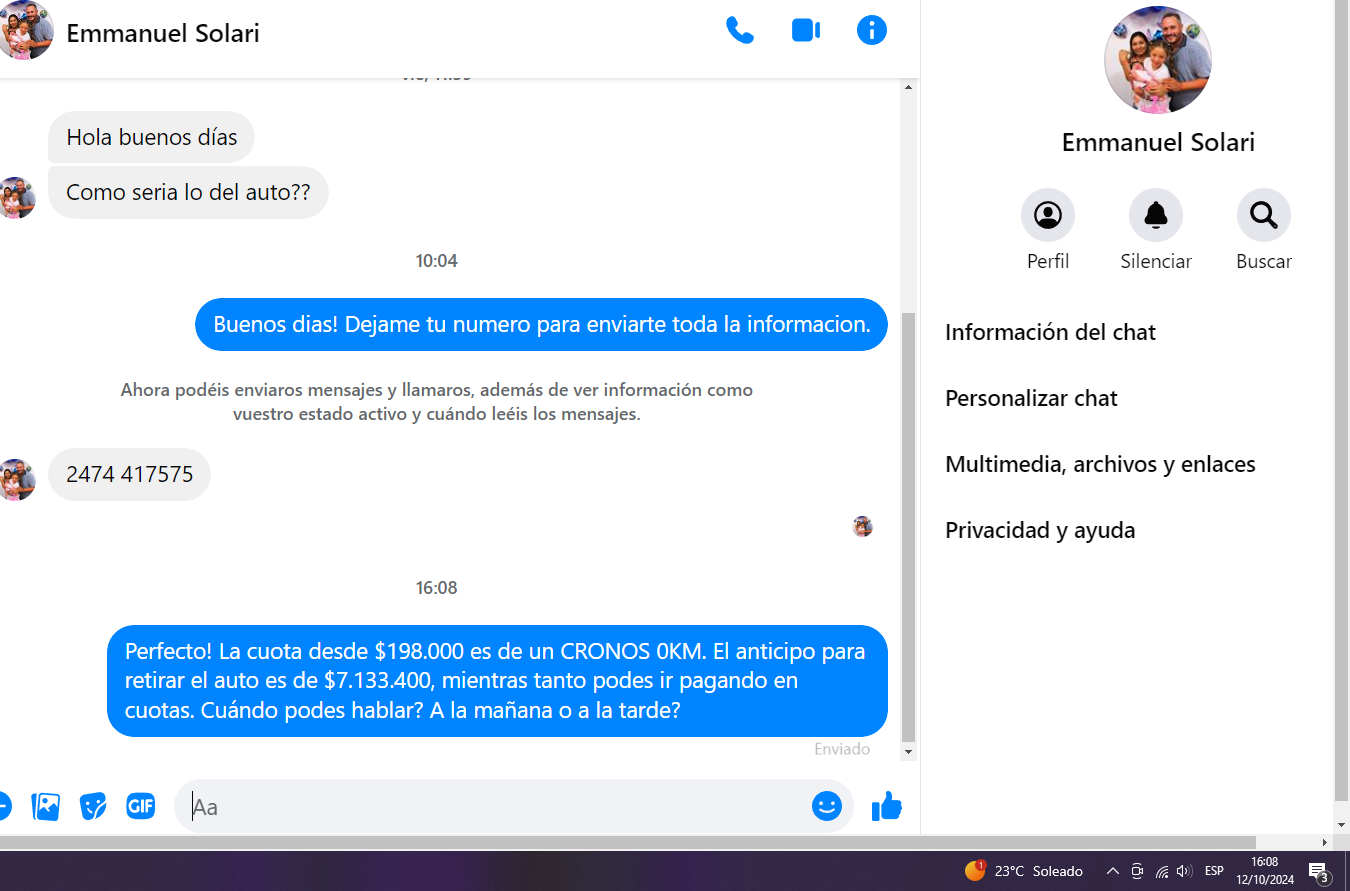Search the conversation with Buscar magnifier

pos(1264,215)
